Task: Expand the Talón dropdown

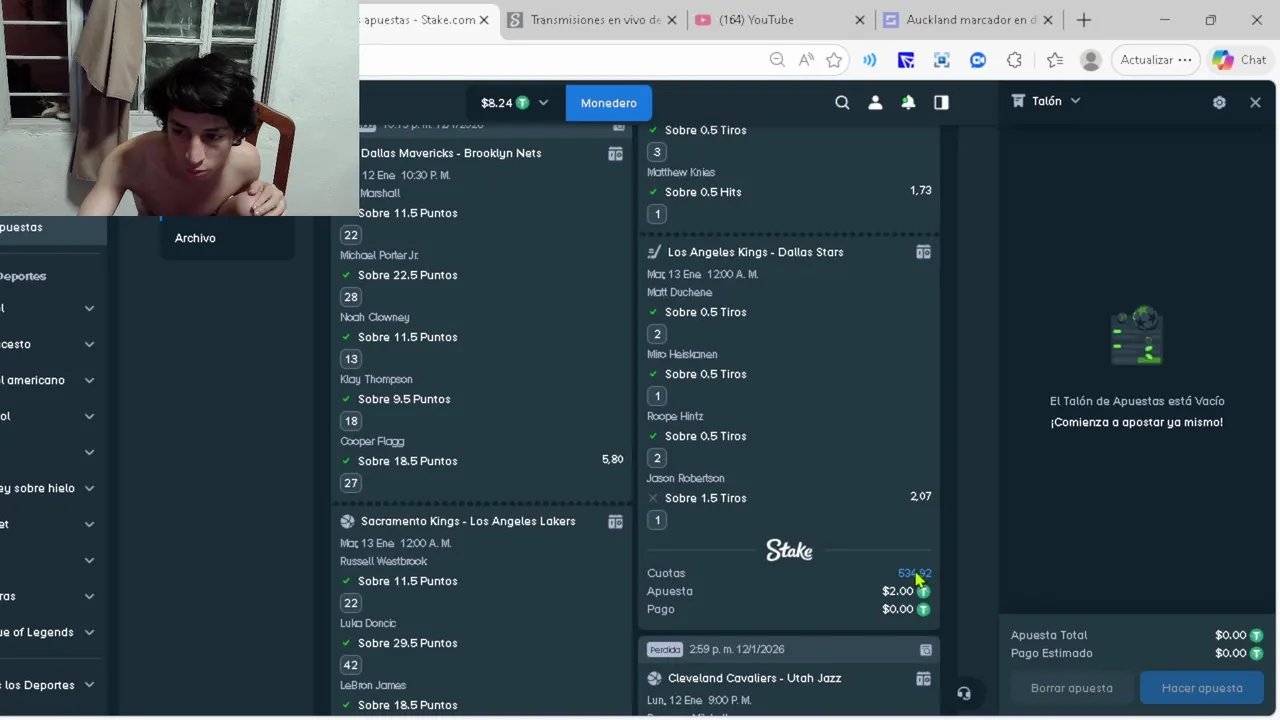Action: (x=1075, y=101)
